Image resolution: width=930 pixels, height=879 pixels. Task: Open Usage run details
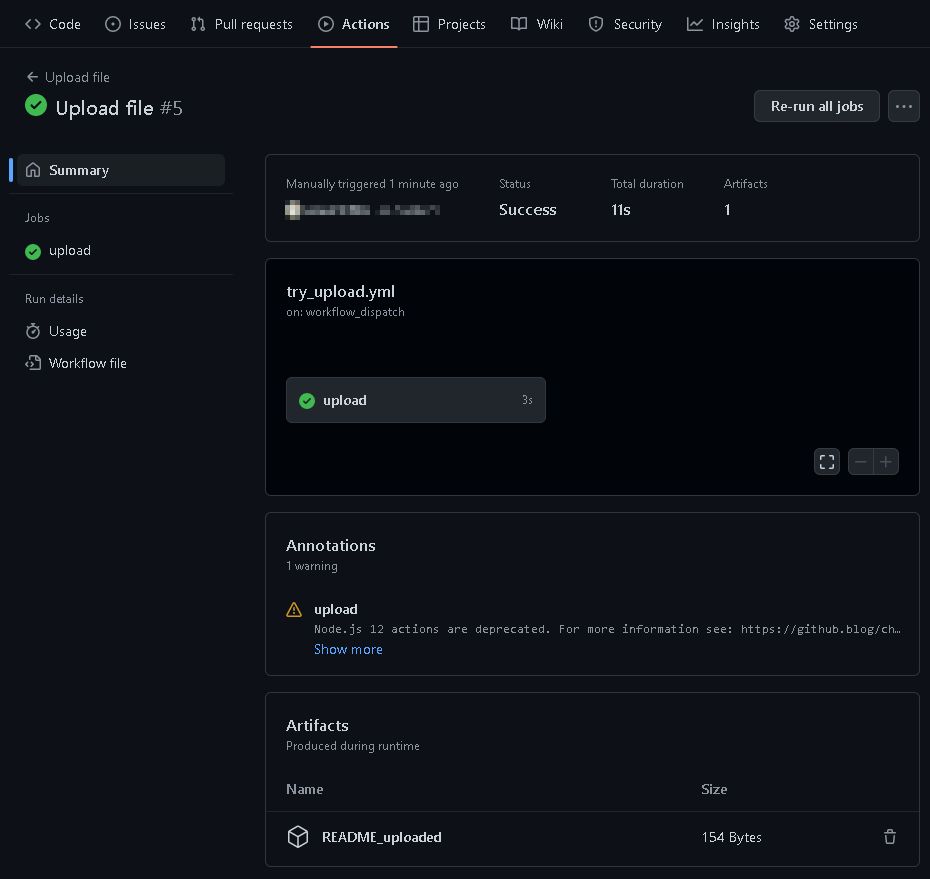[x=67, y=331]
